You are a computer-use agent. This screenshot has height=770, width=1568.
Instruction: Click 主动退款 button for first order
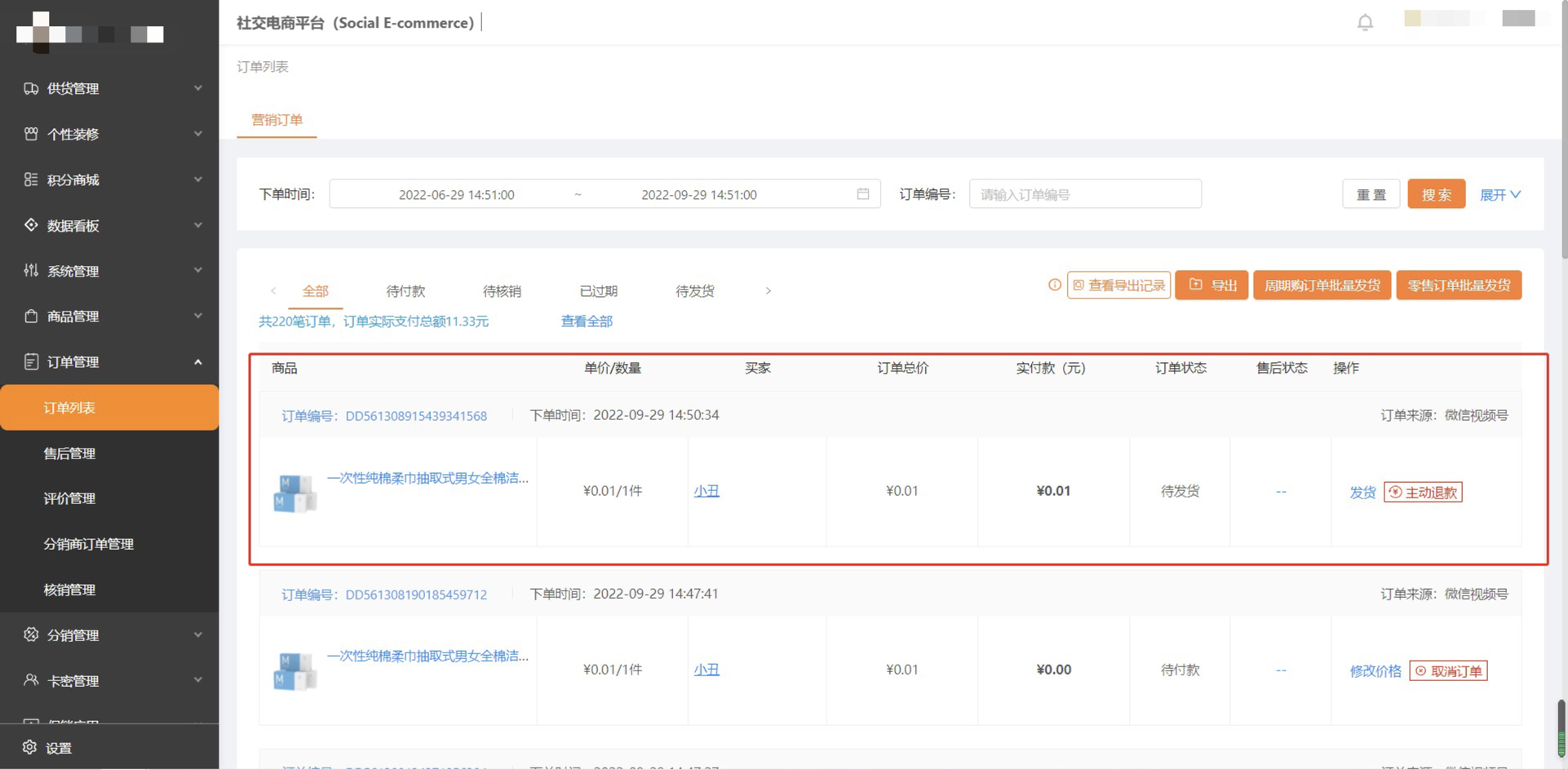[x=1423, y=493]
